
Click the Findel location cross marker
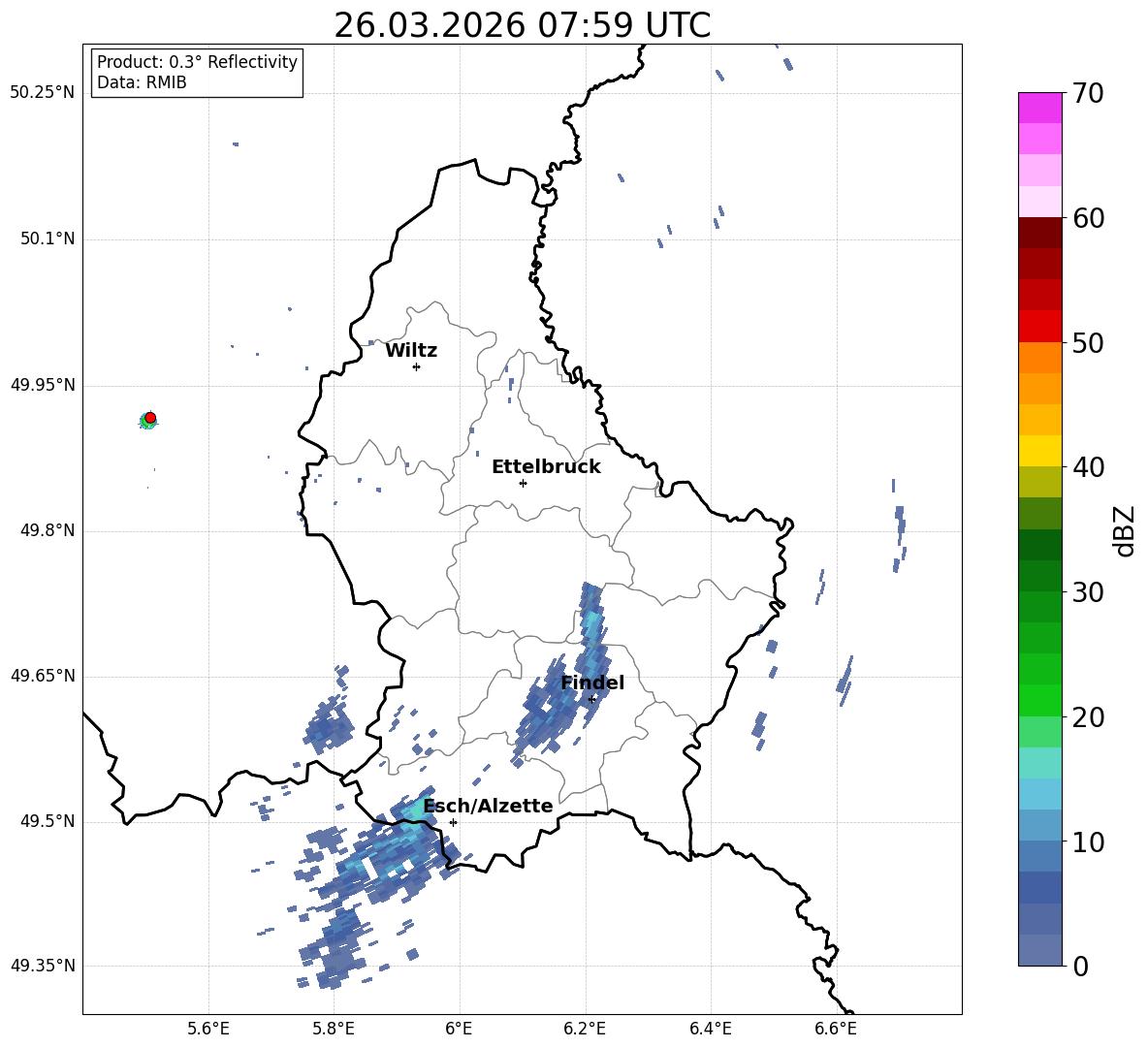592,699
